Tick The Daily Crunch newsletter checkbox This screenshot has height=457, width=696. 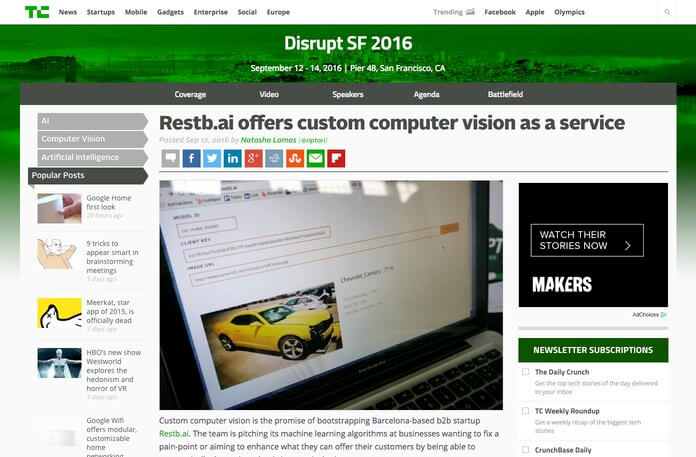pyautogui.click(x=526, y=372)
